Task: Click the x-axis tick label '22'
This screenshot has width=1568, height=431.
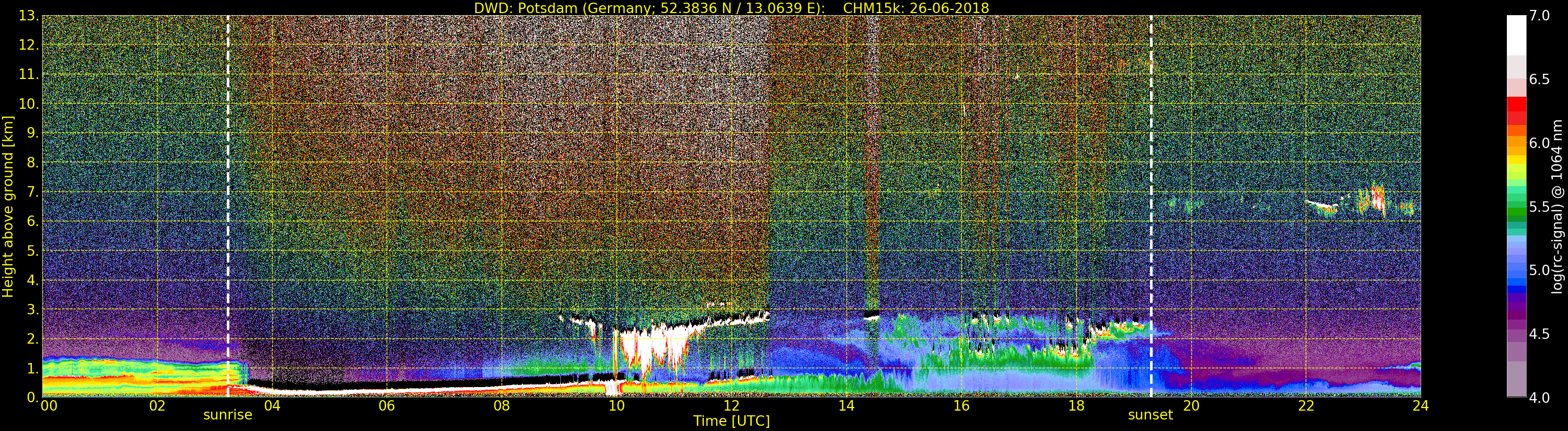Action: click(x=1306, y=406)
